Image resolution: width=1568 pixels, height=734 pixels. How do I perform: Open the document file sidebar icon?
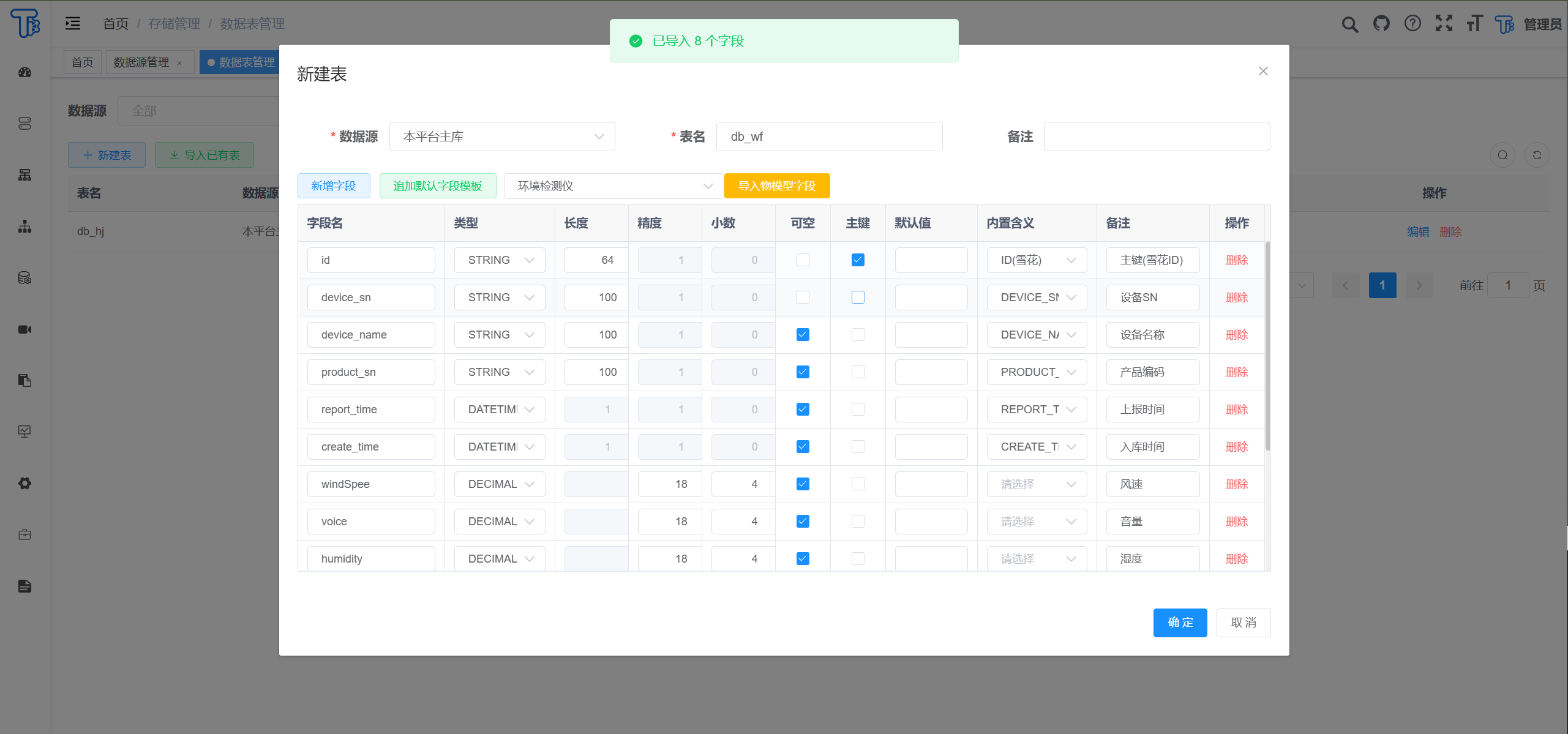[24, 586]
